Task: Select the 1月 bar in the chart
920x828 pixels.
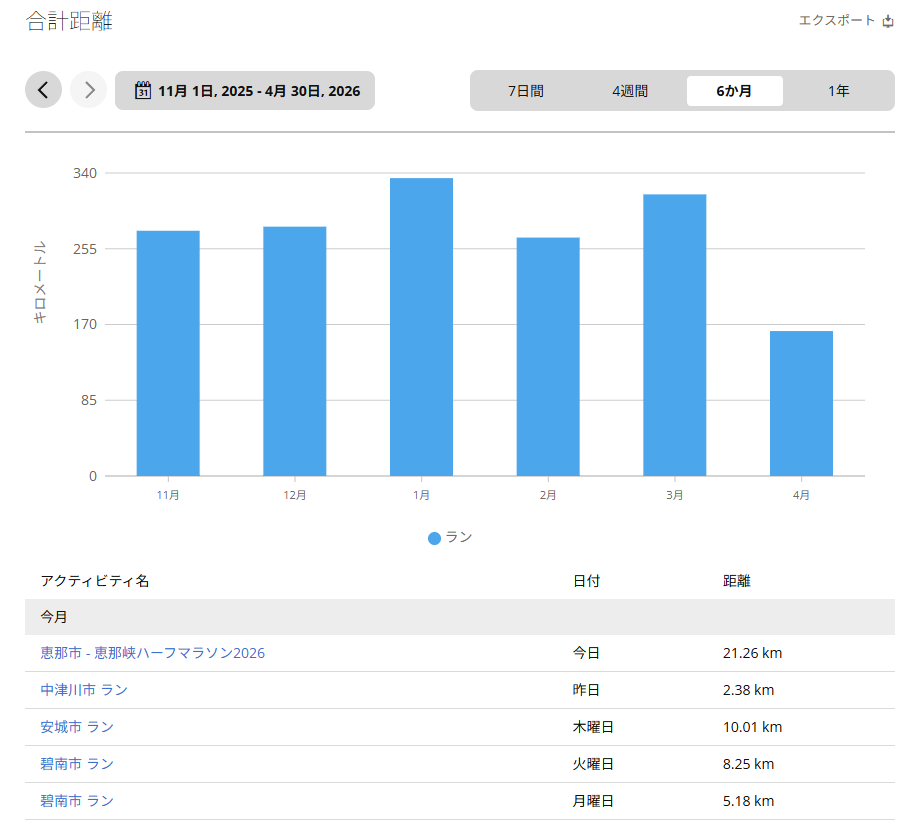Action: pyautogui.click(x=421, y=327)
